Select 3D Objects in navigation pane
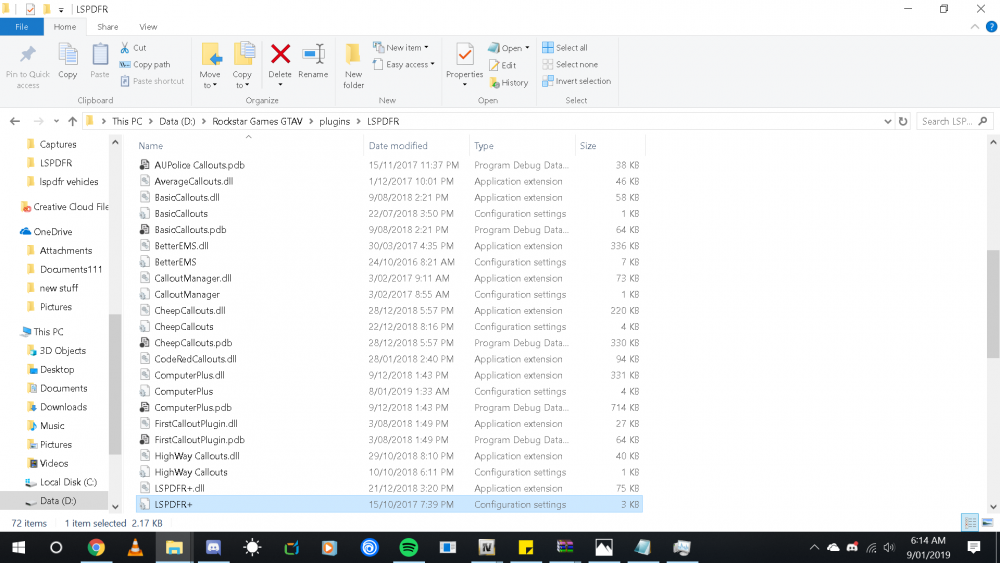 [x=62, y=351]
